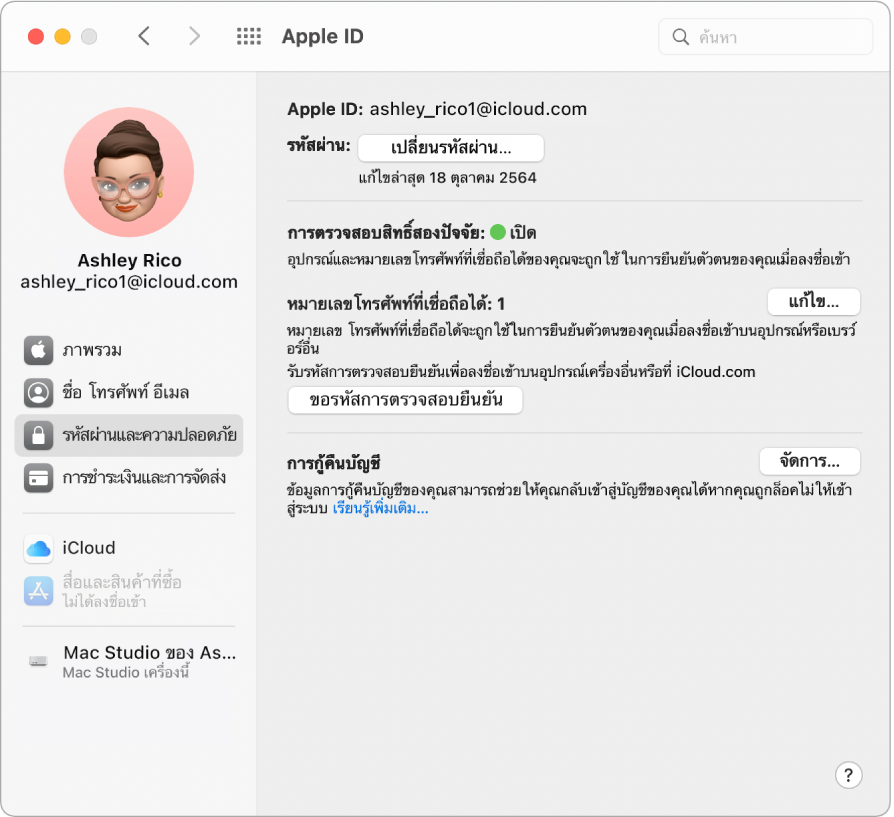Screen dimensions: 894x817
Task: Click the หมายเลขโทรศัพท์ที่เชื่อถือได้: 1 heading
Action: coord(396,303)
